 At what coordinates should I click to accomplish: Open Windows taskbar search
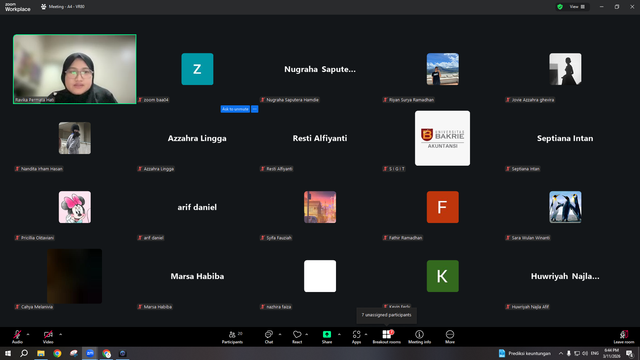coord(24,353)
